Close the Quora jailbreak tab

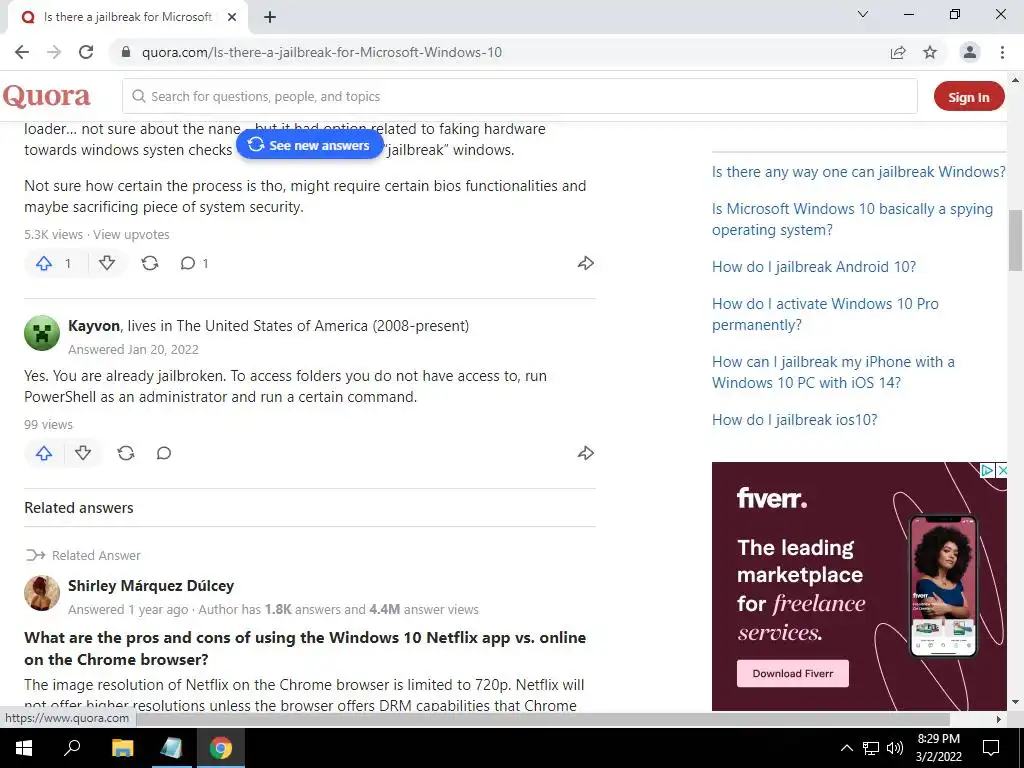click(232, 18)
